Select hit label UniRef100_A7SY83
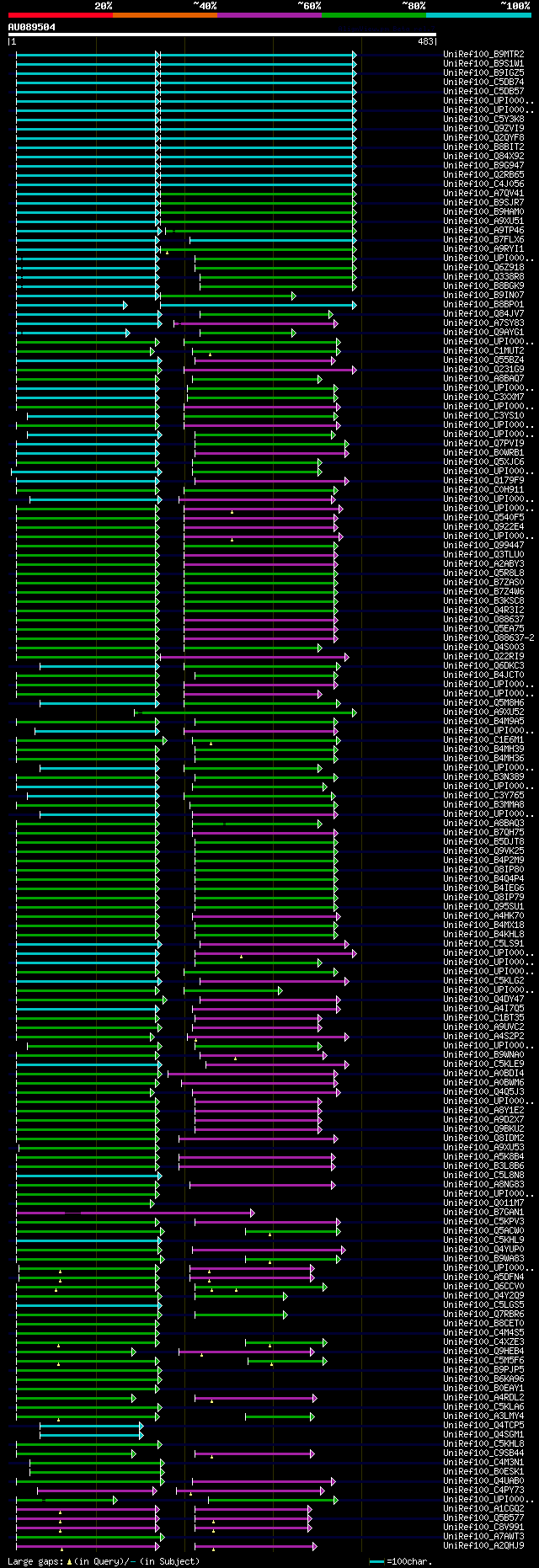This screenshot has width=539, height=1568. 483,323
